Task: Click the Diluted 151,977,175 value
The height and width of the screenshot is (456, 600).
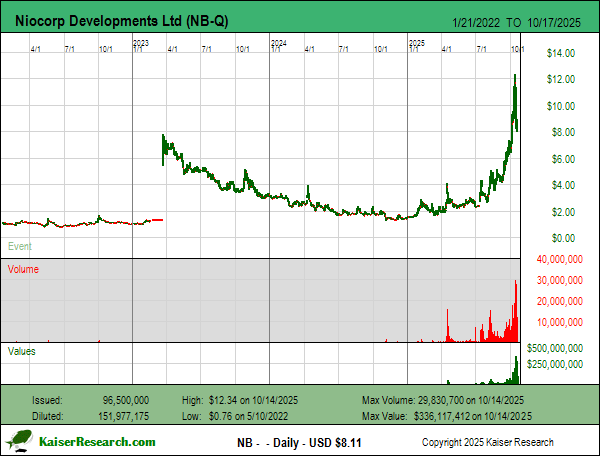Action: (123, 416)
